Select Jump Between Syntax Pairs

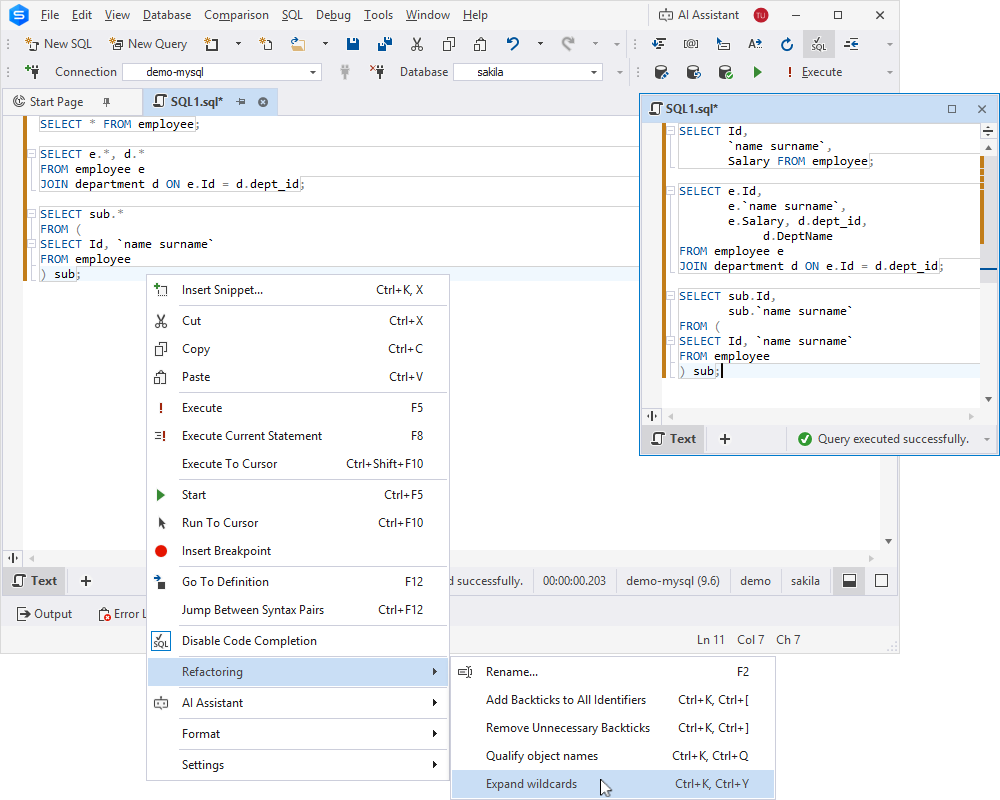[x=298, y=610]
